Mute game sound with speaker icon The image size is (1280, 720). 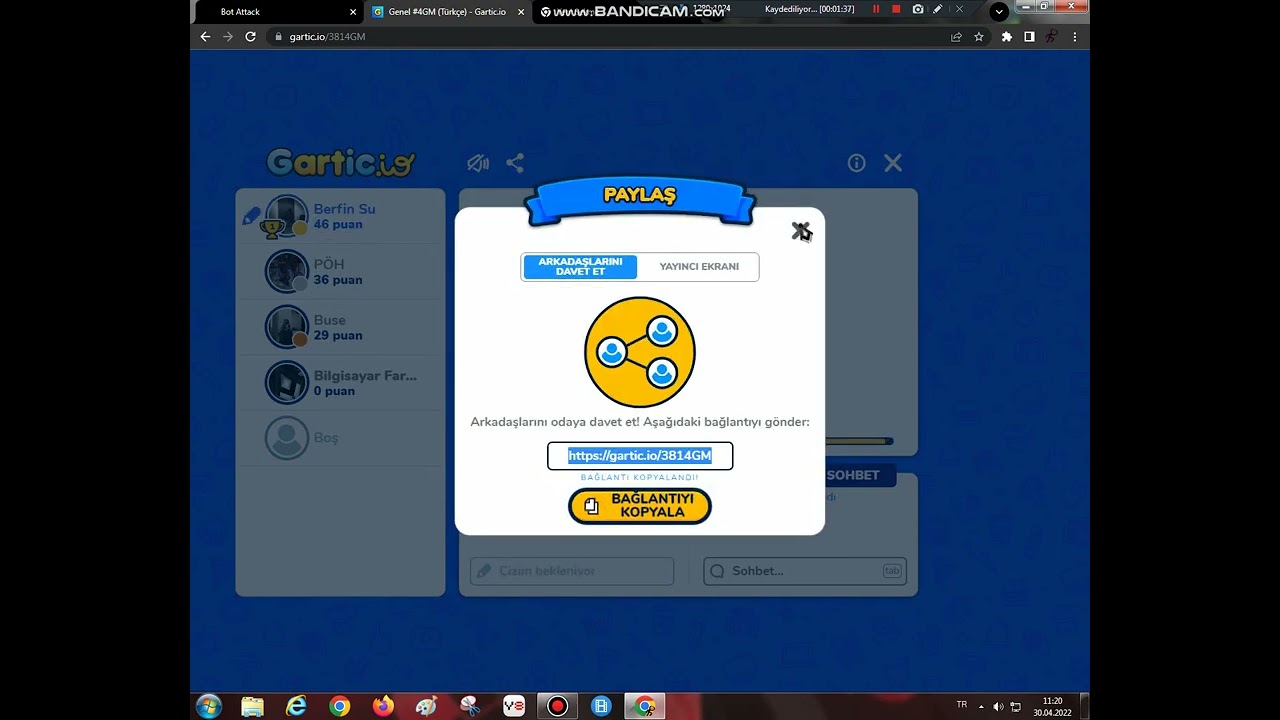pos(478,163)
